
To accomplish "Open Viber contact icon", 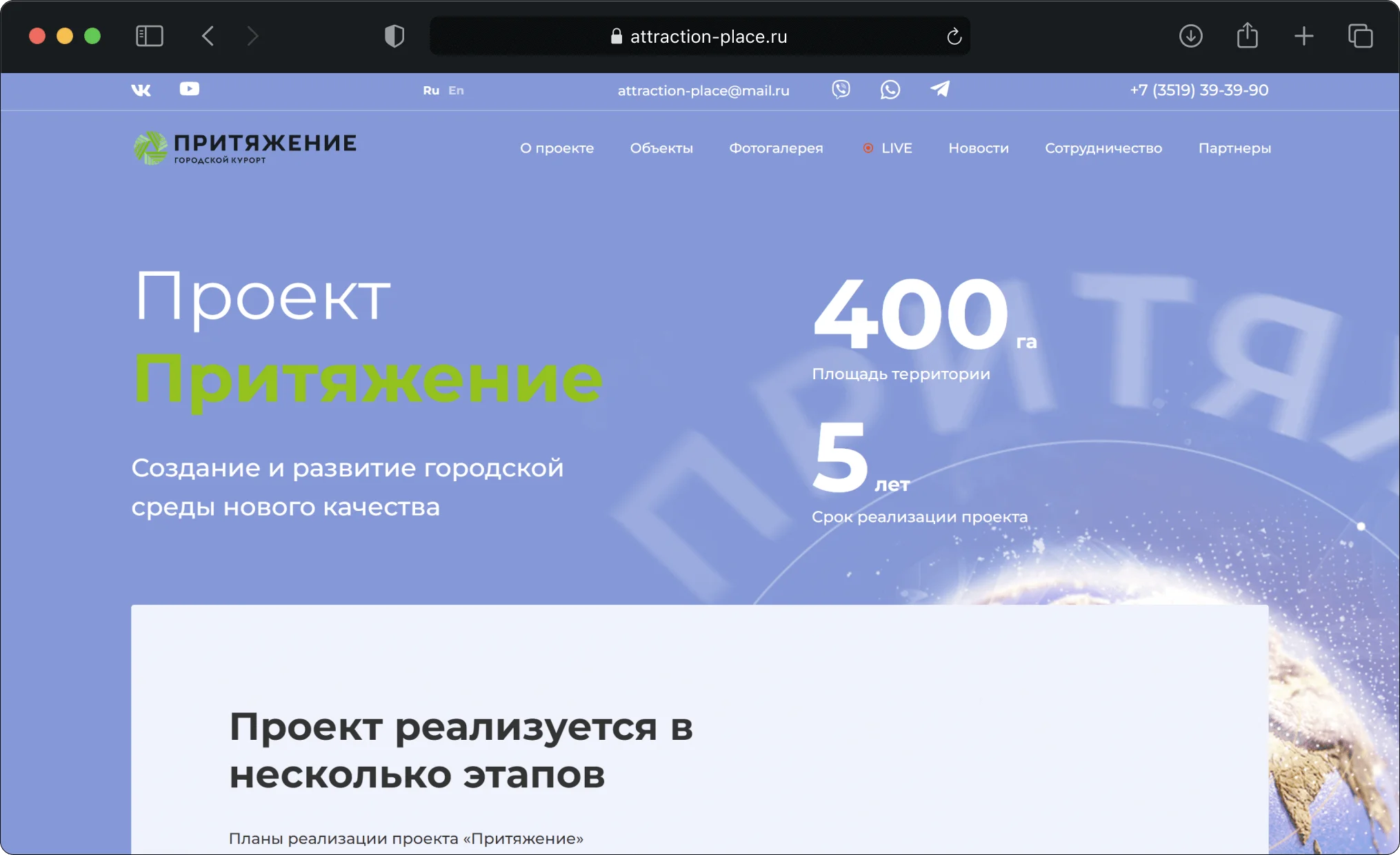I will click(x=841, y=90).
